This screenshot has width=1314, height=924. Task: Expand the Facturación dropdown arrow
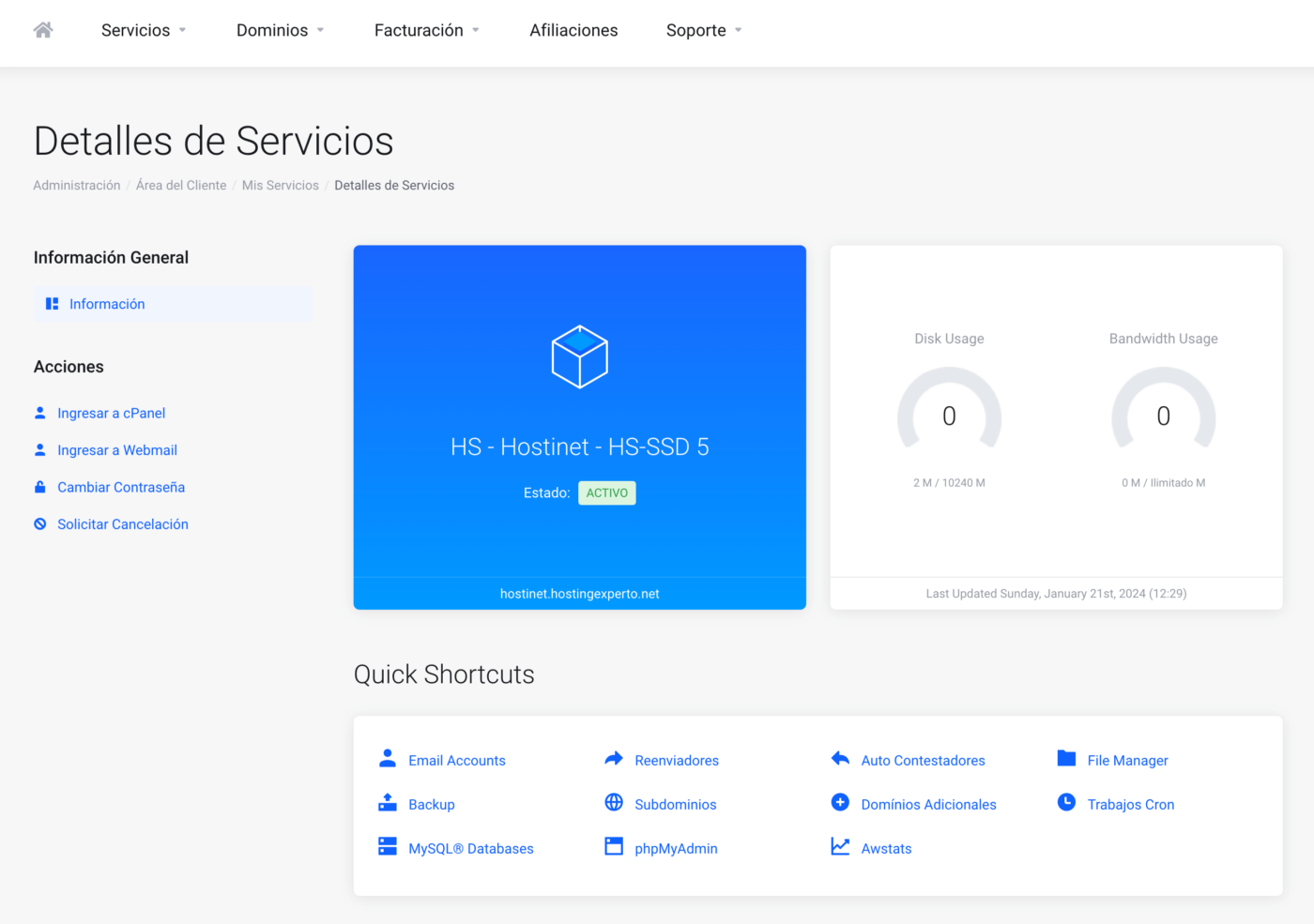(x=476, y=31)
